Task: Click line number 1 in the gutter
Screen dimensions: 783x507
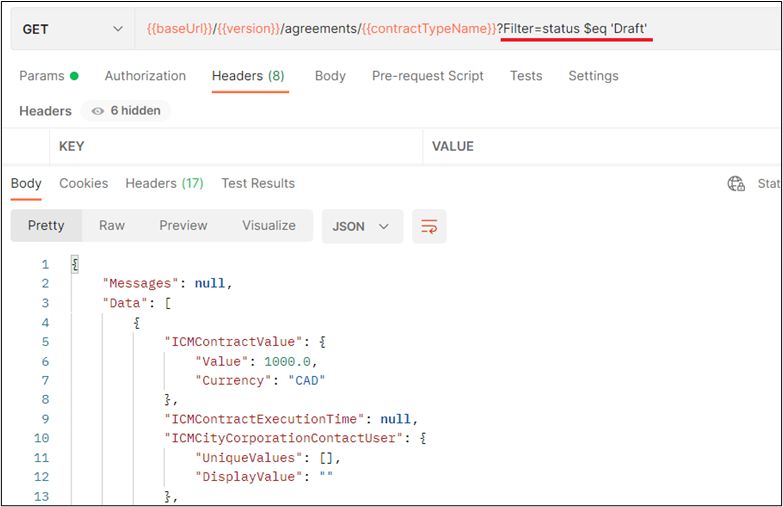Action: click(45, 265)
